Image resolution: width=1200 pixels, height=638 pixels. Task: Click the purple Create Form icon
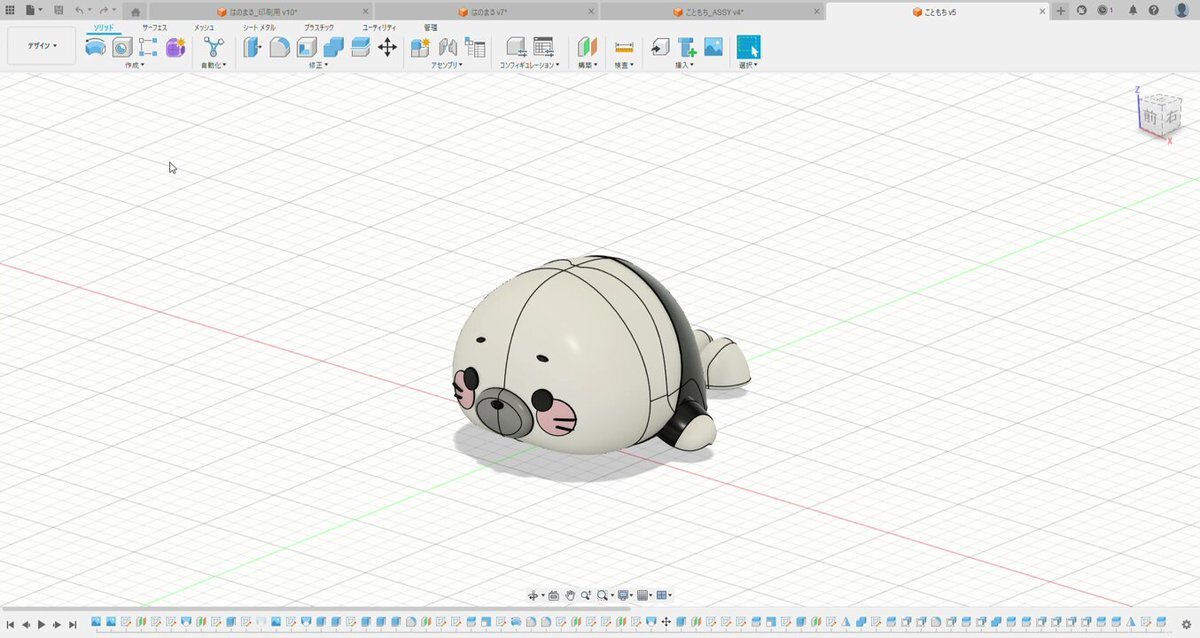point(176,47)
